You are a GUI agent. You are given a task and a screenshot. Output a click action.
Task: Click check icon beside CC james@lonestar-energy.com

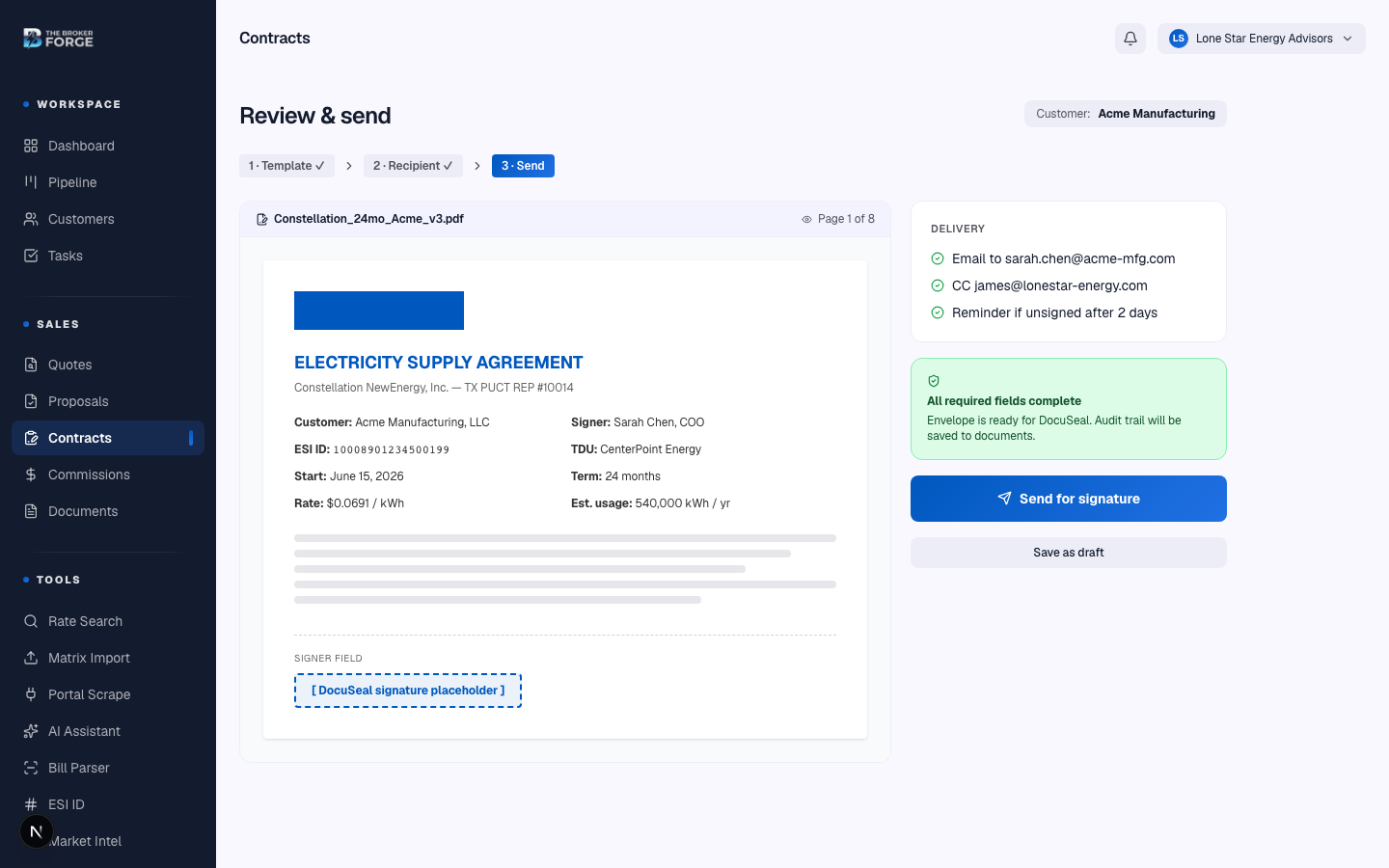click(x=938, y=285)
